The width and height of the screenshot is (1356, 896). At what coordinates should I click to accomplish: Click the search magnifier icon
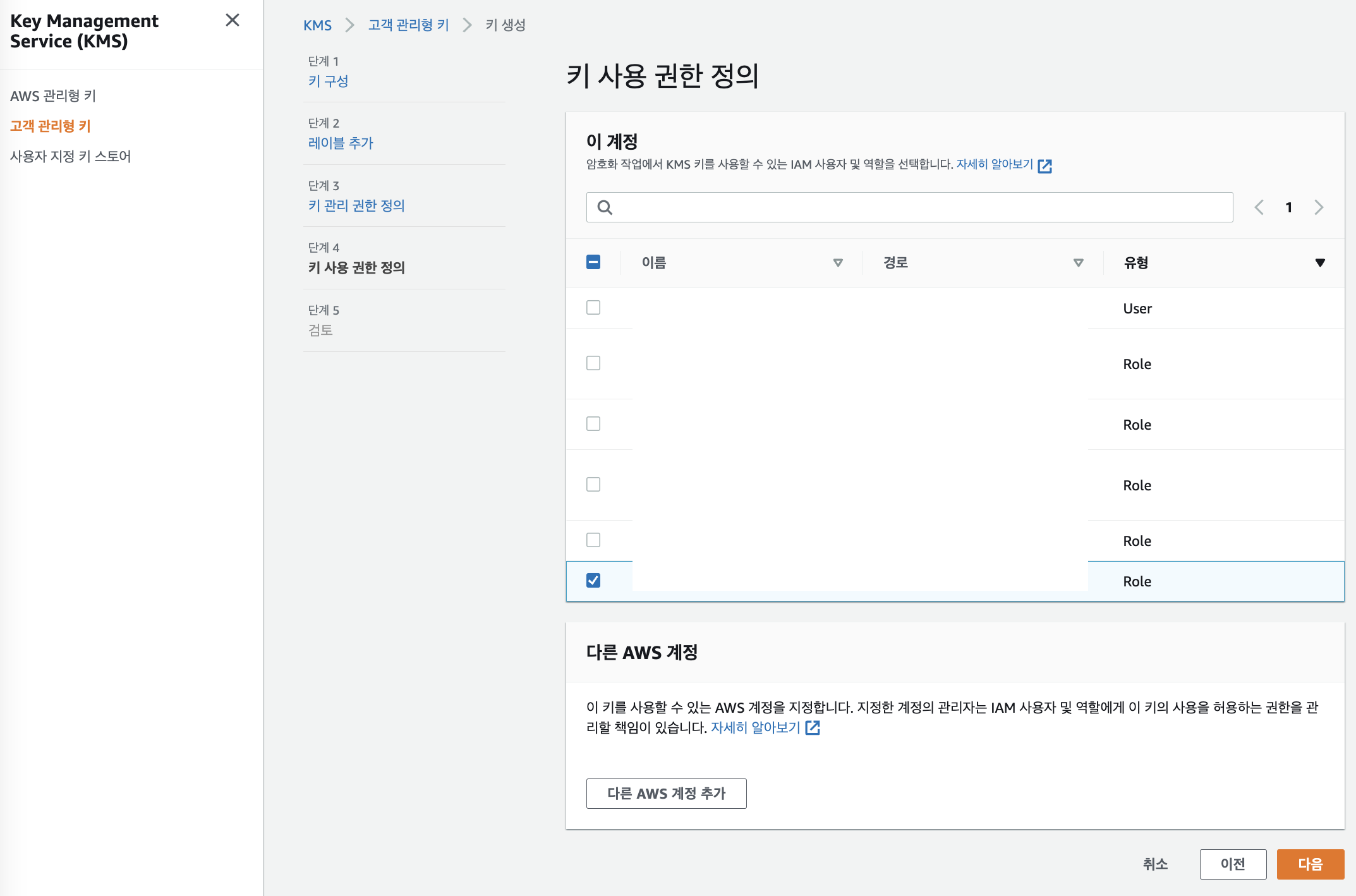point(605,207)
